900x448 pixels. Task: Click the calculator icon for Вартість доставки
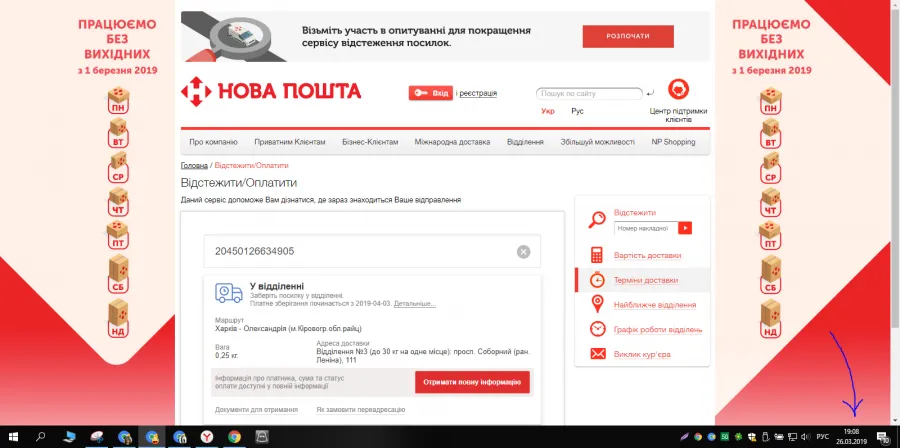[x=598, y=255]
